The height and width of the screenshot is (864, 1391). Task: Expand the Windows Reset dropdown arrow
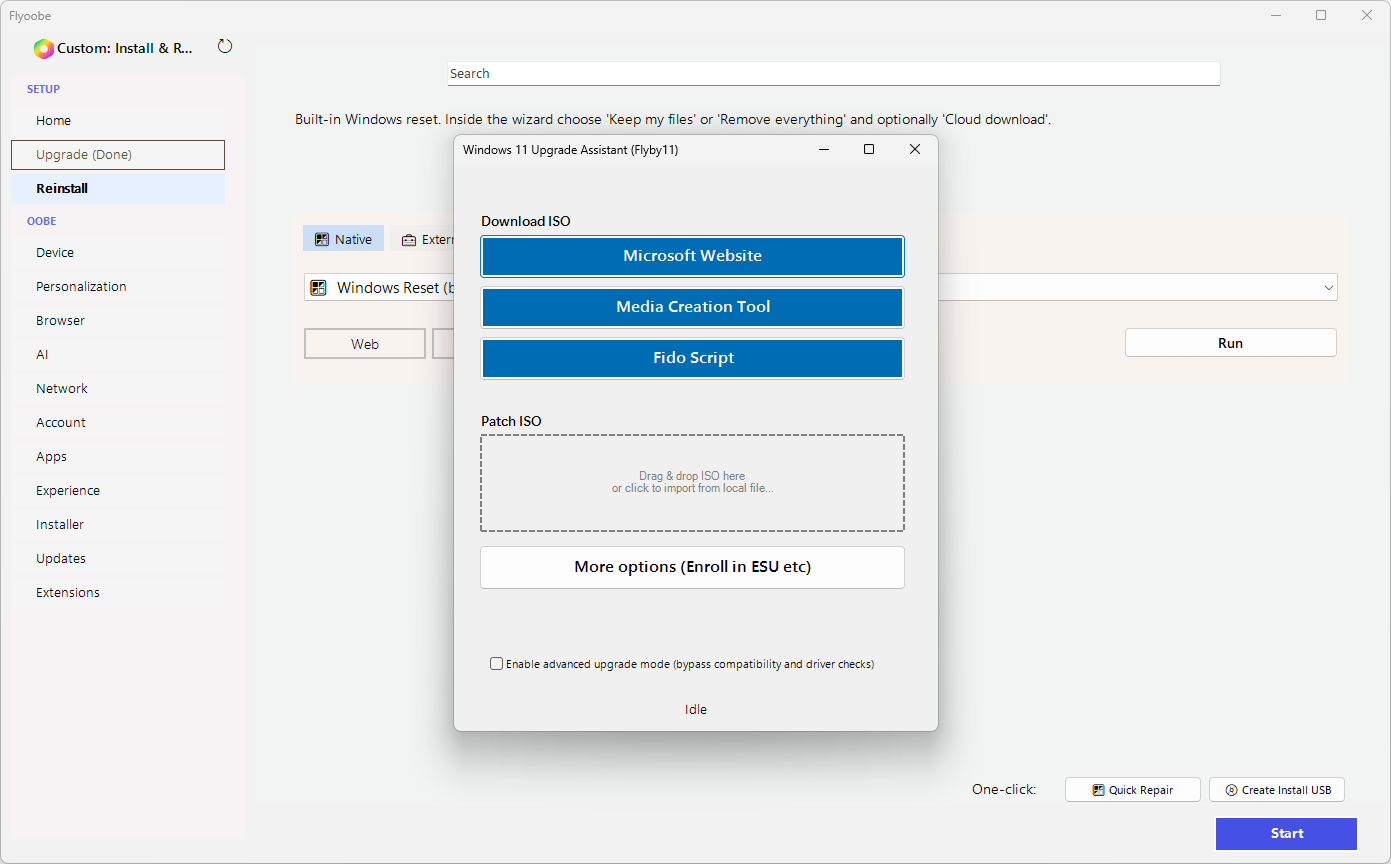(x=1328, y=288)
